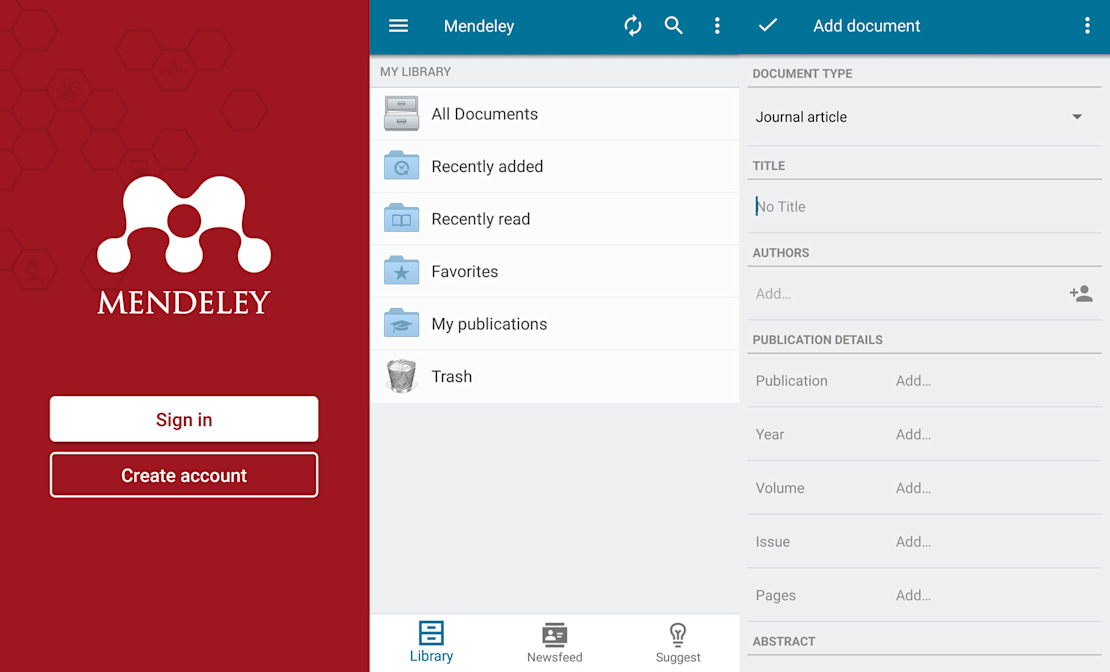The width and height of the screenshot is (1110, 672).
Task: Click the DOCUMENT TYPE section label
Action: [802, 74]
